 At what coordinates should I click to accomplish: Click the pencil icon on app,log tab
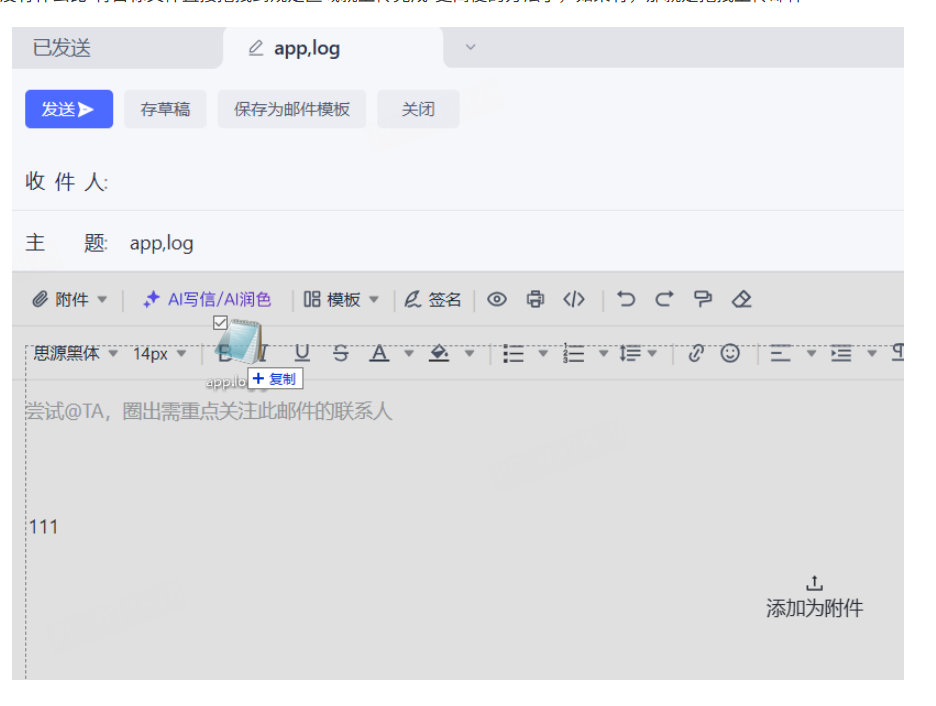tap(255, 48)
